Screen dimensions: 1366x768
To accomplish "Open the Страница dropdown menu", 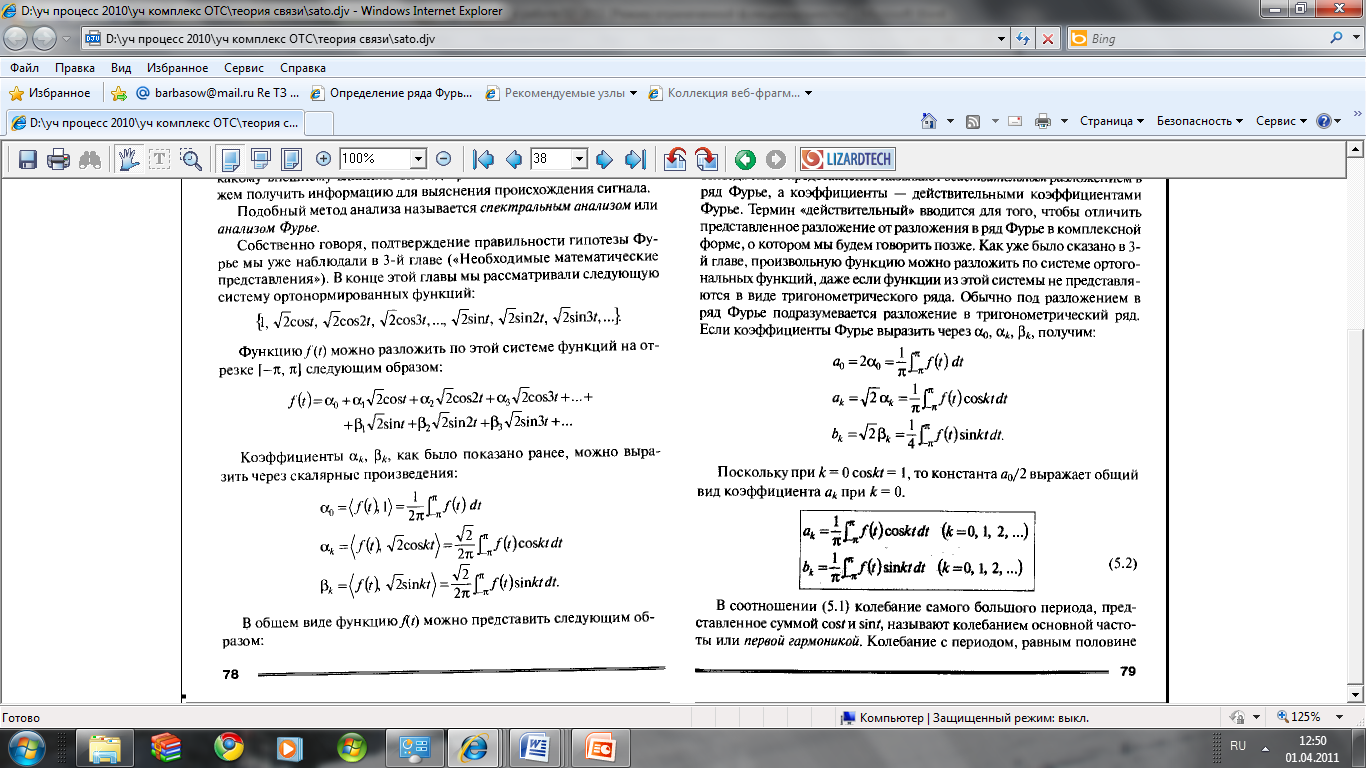I will coord(1111,121).
